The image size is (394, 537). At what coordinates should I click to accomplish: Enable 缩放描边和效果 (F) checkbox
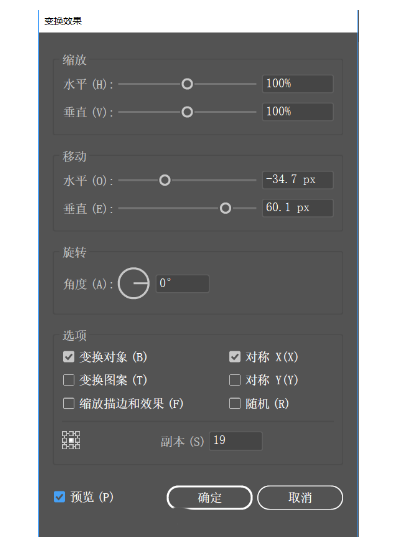69,403
